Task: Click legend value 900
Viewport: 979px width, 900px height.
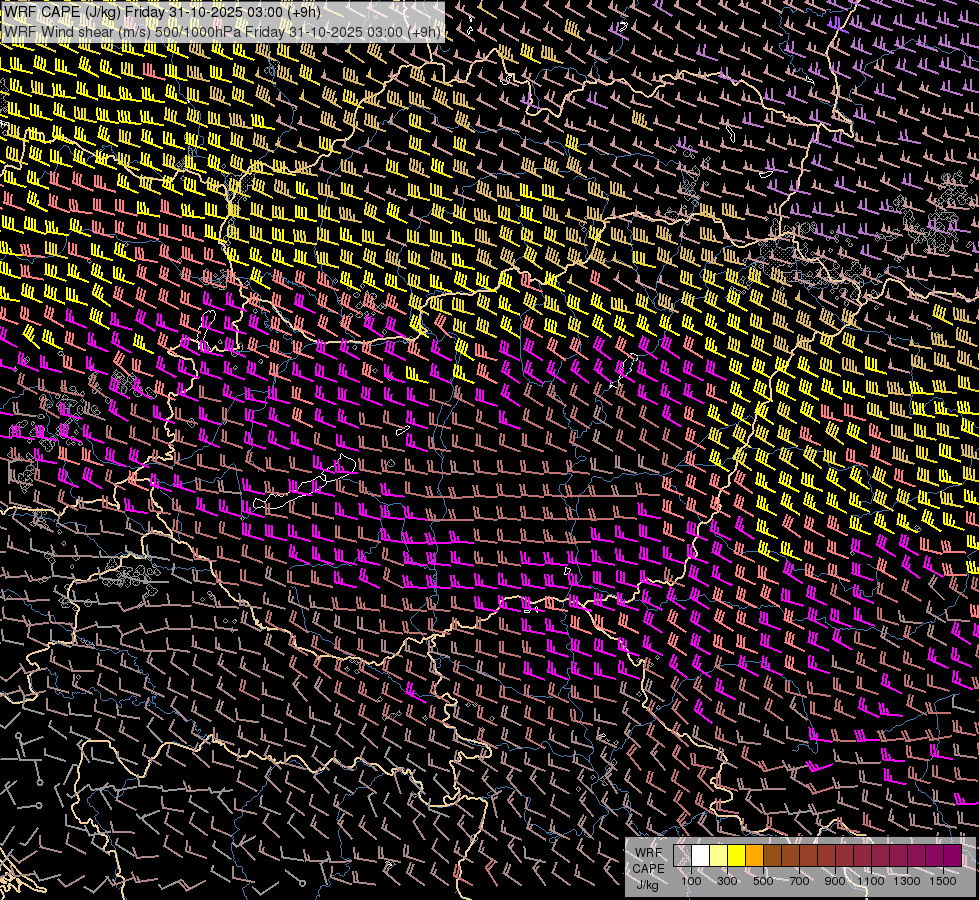Action: [x=835, y=881]
